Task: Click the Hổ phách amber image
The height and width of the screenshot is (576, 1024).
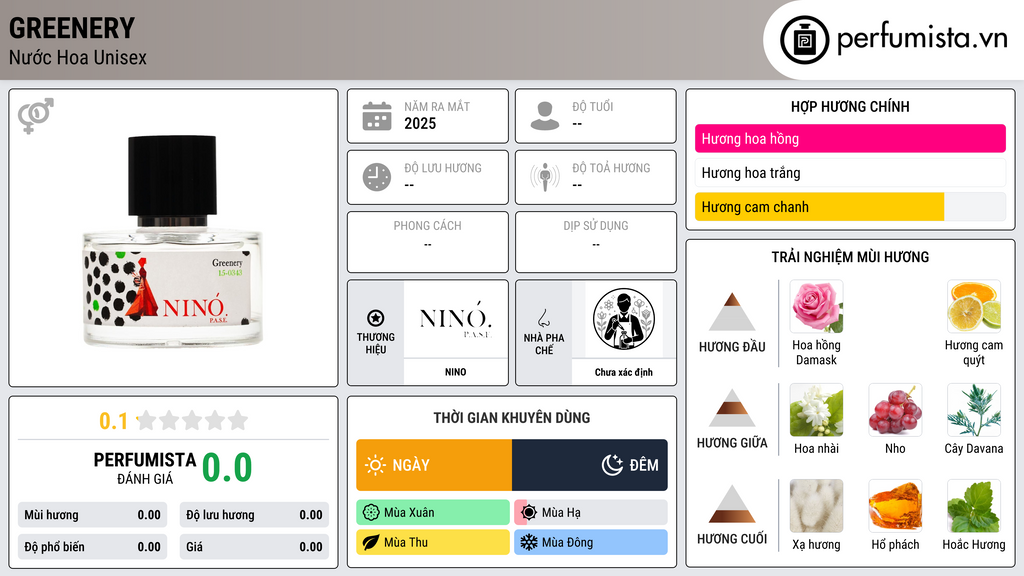Action: (895, 506)
